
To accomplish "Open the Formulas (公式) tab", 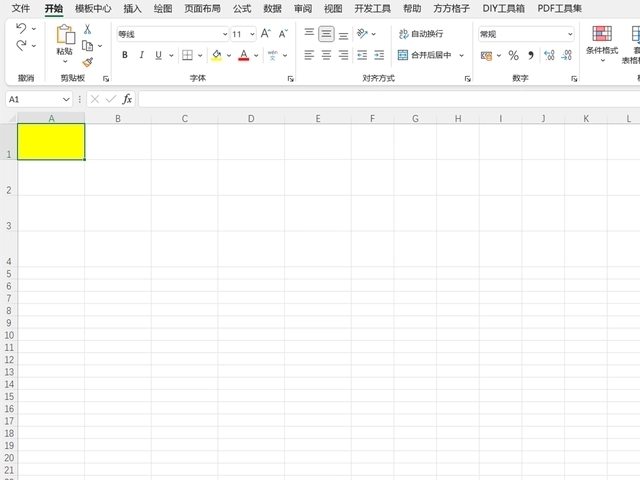I will tap(242, 9).
